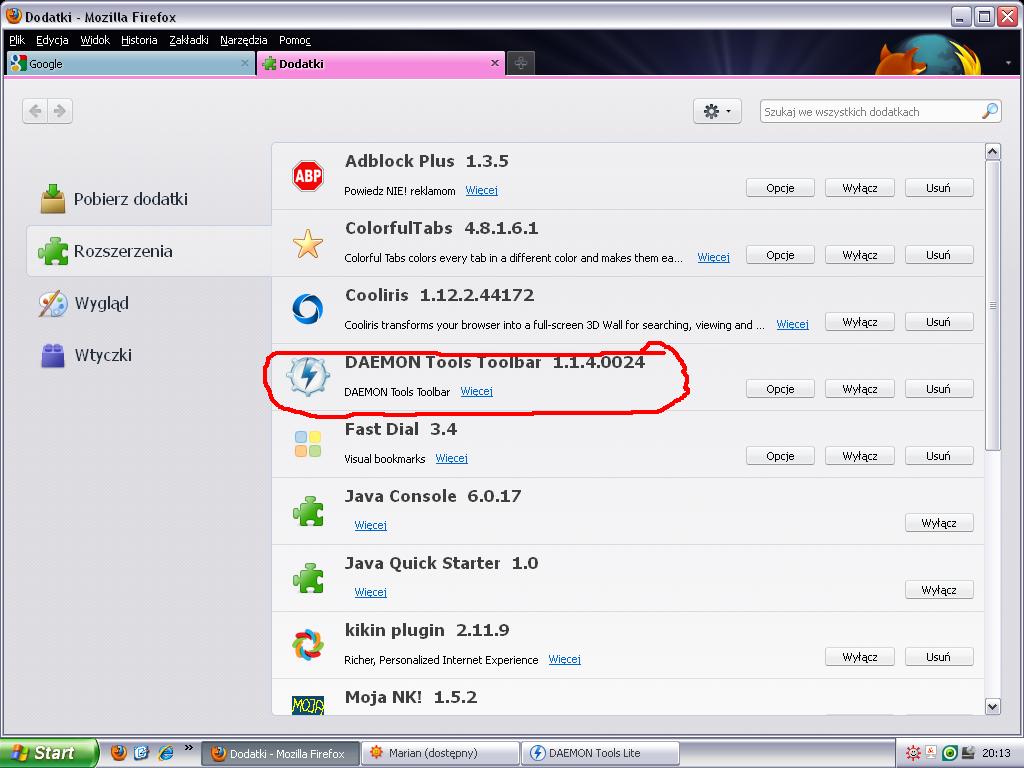Viewport: 1024px width, 768px height.
Task: Disable Adblock Plus with Wyłącz
Action: click(859, 188)
